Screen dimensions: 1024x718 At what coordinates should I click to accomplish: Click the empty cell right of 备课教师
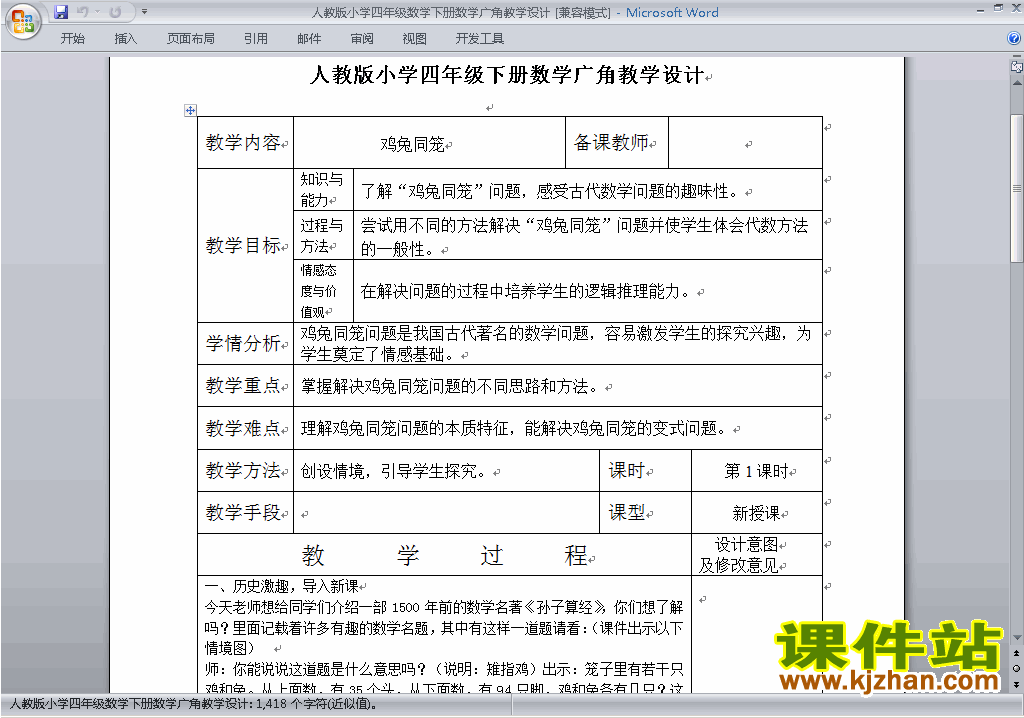(x=745, y=142)
